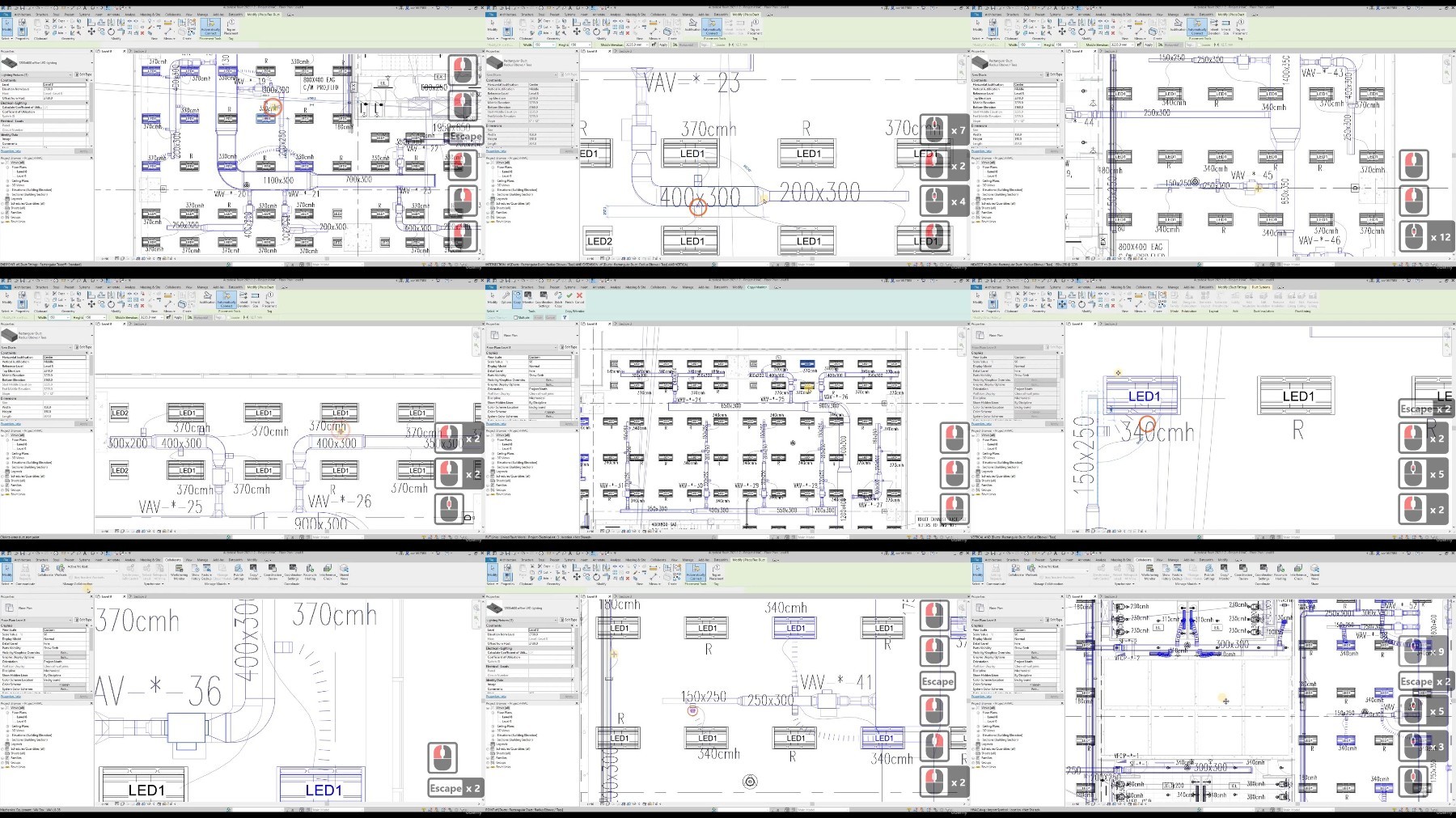Open Floor Plan Level 8 dropdown in Copy/Monitor frame
The height and width of the screenshot is (818, 1456).
pos(522,347)
